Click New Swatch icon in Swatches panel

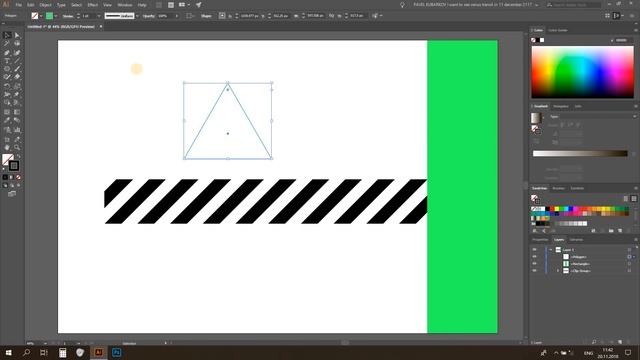(620, 231)
